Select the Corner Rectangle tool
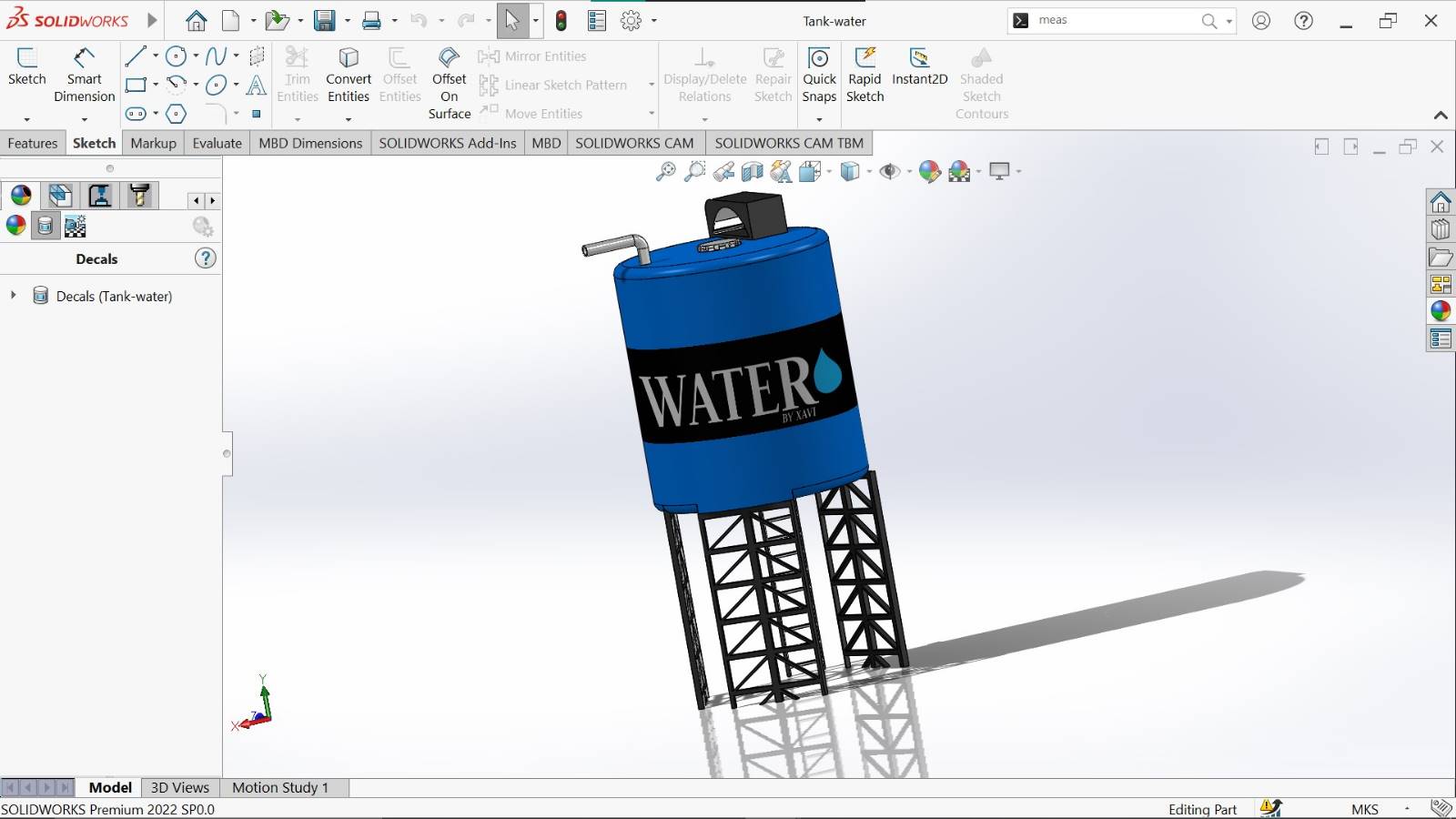Screen dimensions: 1456x819 136,86
